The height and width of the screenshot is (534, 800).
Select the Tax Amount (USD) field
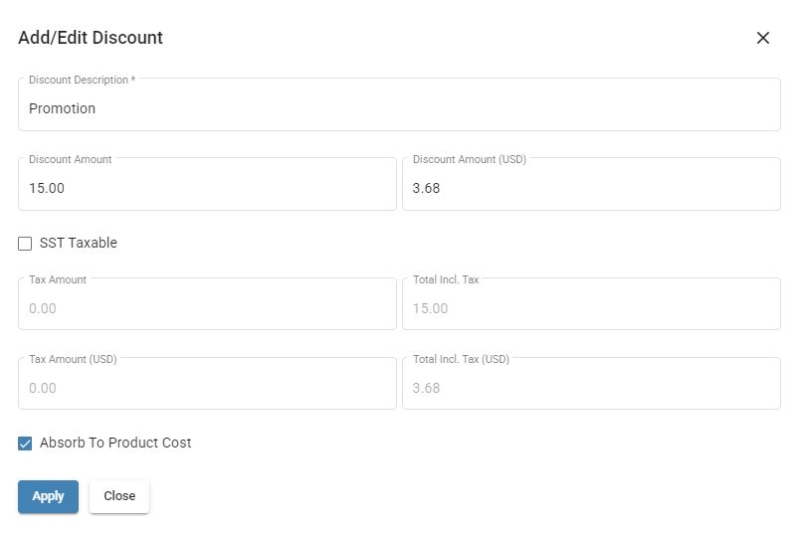pos(207,384)
